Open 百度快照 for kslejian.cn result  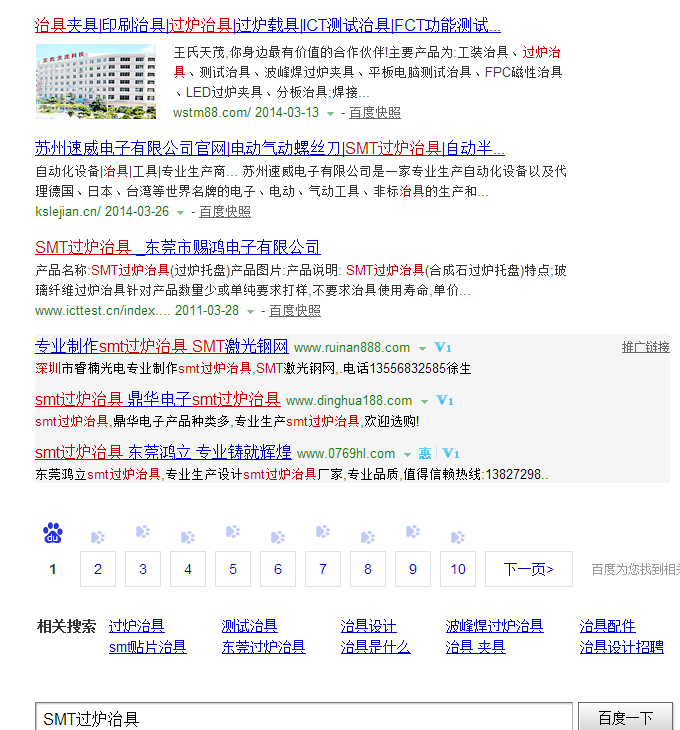(225, 212)
